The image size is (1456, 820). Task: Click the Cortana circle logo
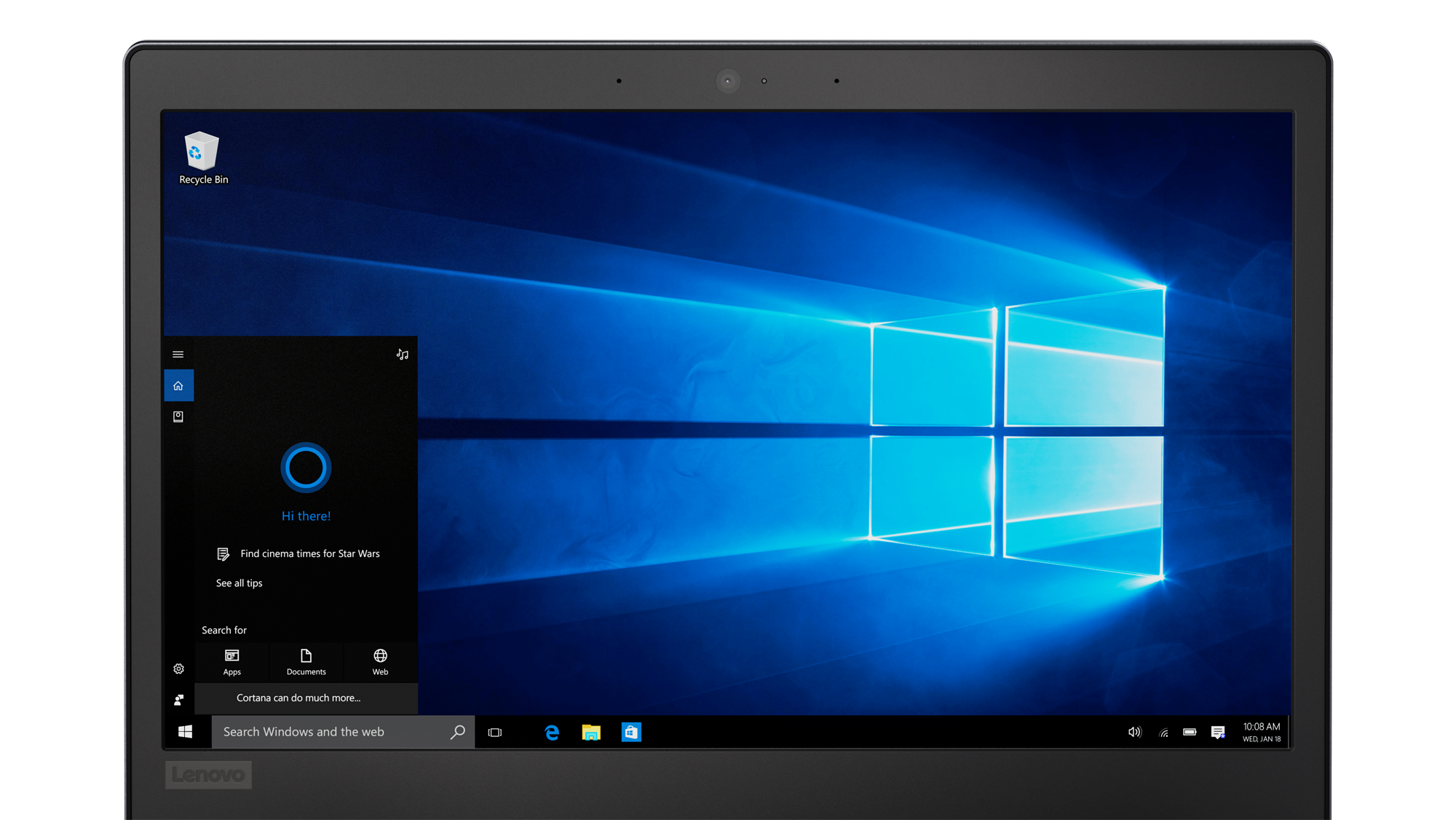coord(306,468)
